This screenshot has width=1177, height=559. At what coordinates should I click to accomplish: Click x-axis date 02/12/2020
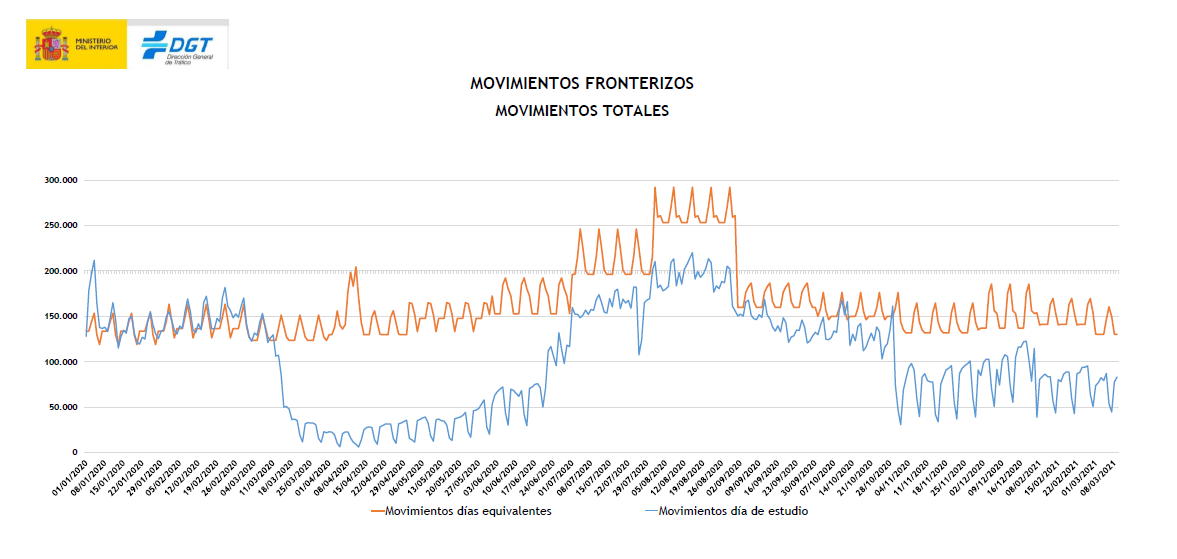[x=967, y=476]
